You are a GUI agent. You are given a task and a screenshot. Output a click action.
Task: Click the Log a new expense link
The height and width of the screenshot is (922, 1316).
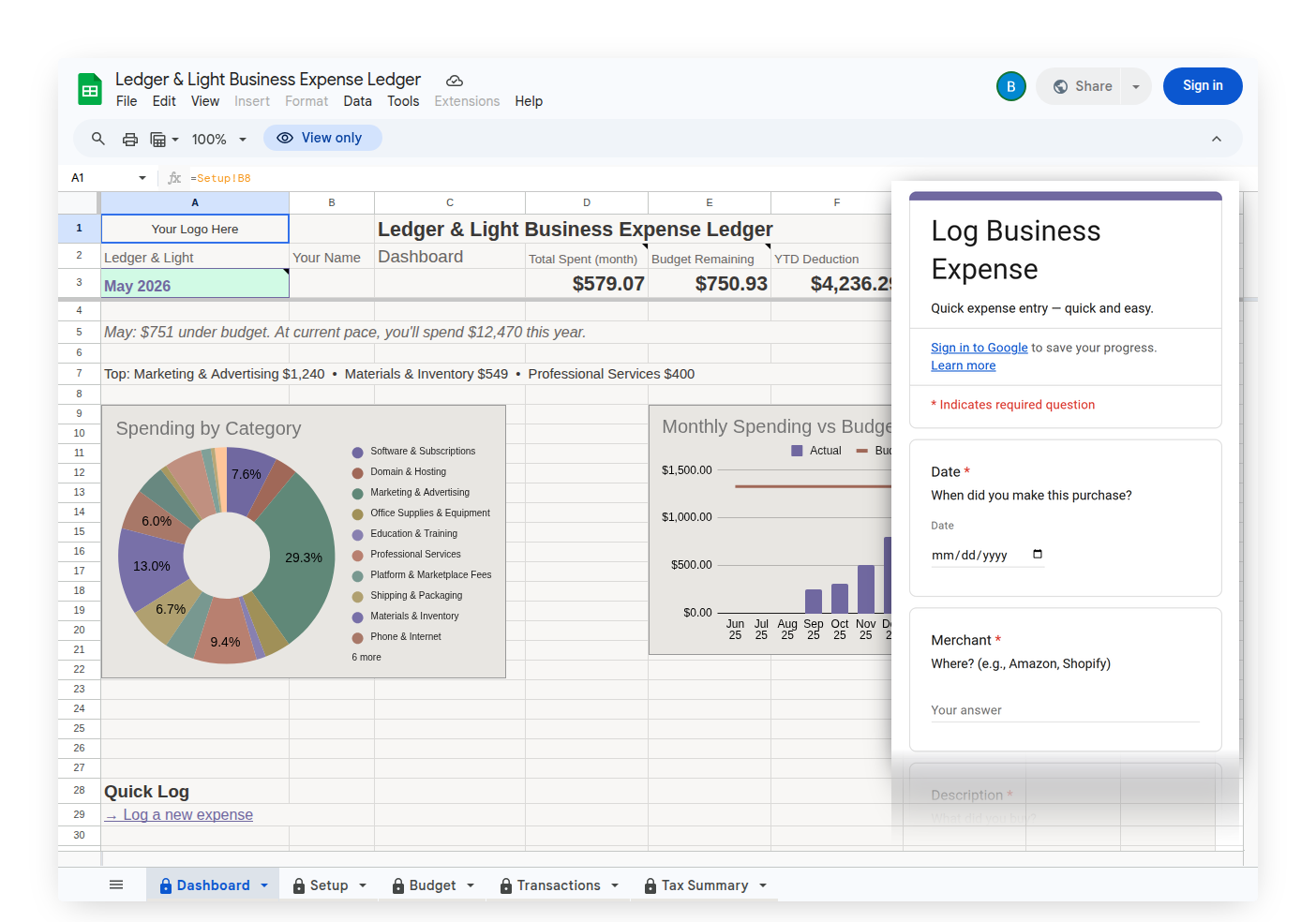[179, 815]
